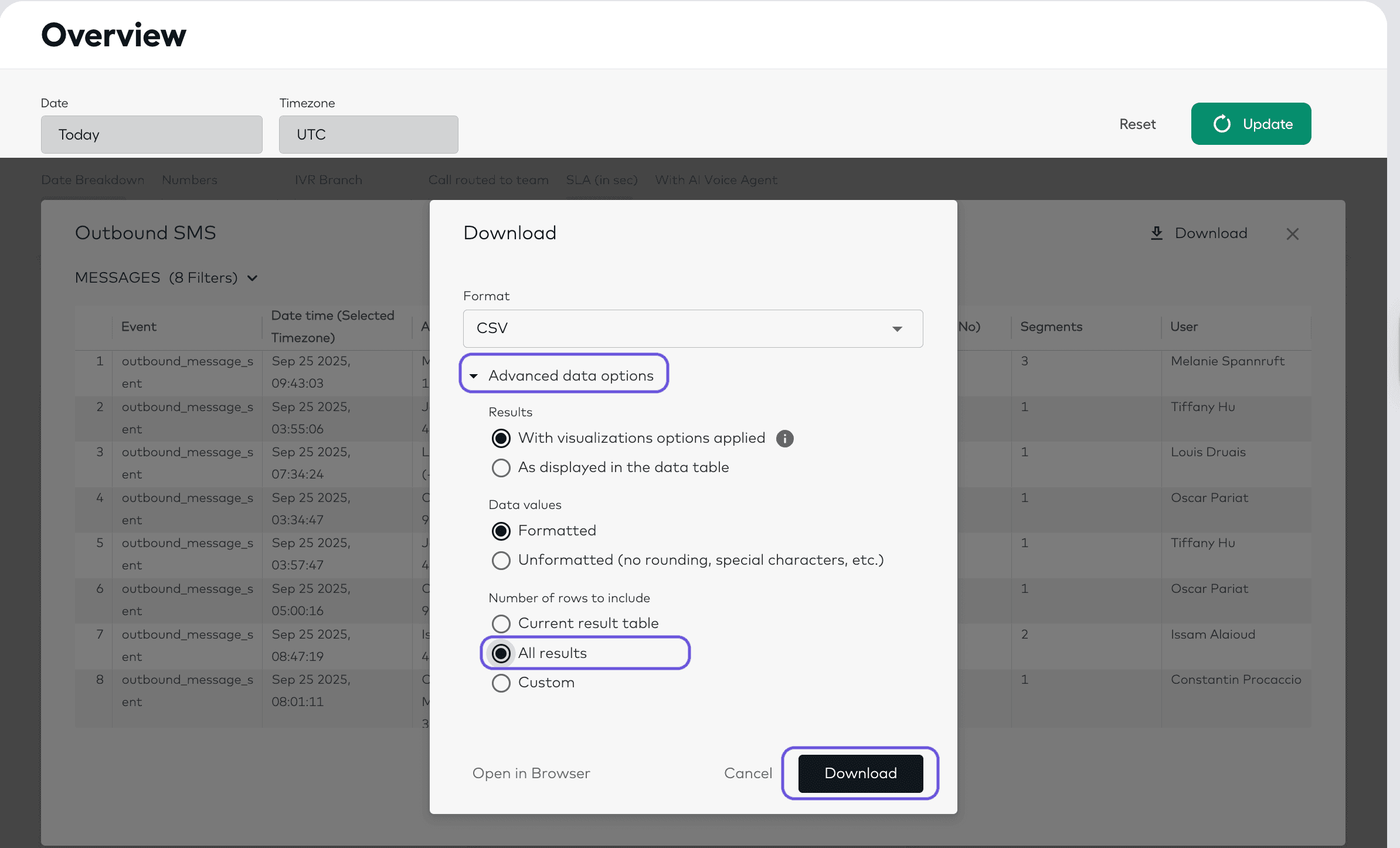
Task: Open the Date filter field showing Today
Action: [x=151, y=135]
